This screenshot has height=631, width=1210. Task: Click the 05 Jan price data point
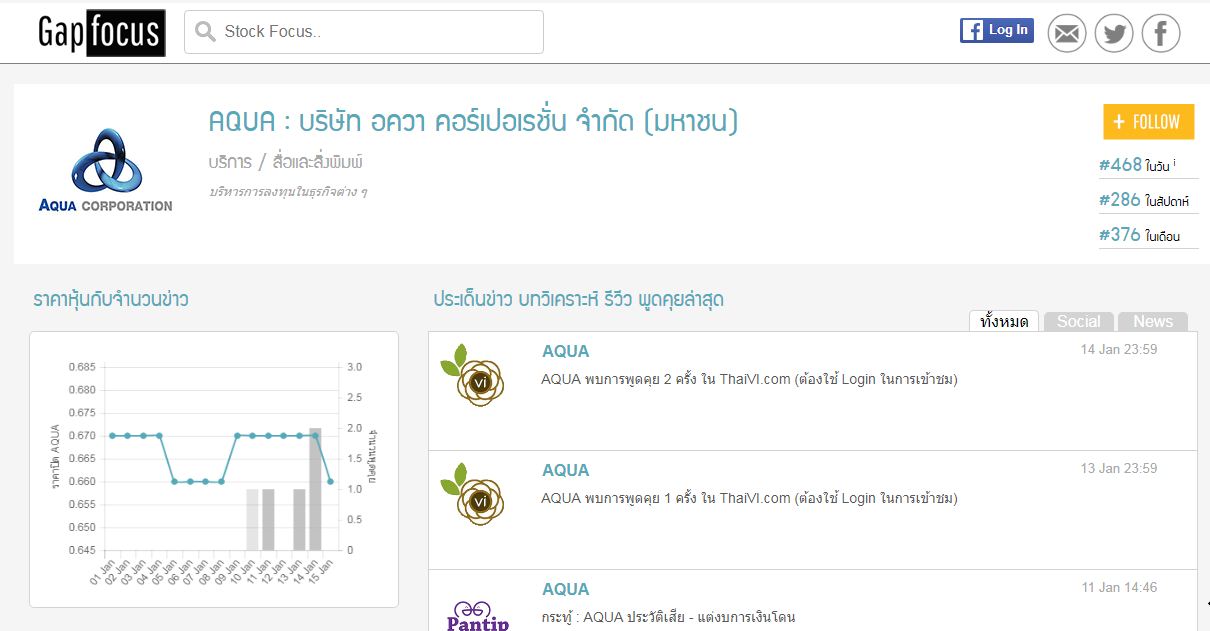click(174, 481)
